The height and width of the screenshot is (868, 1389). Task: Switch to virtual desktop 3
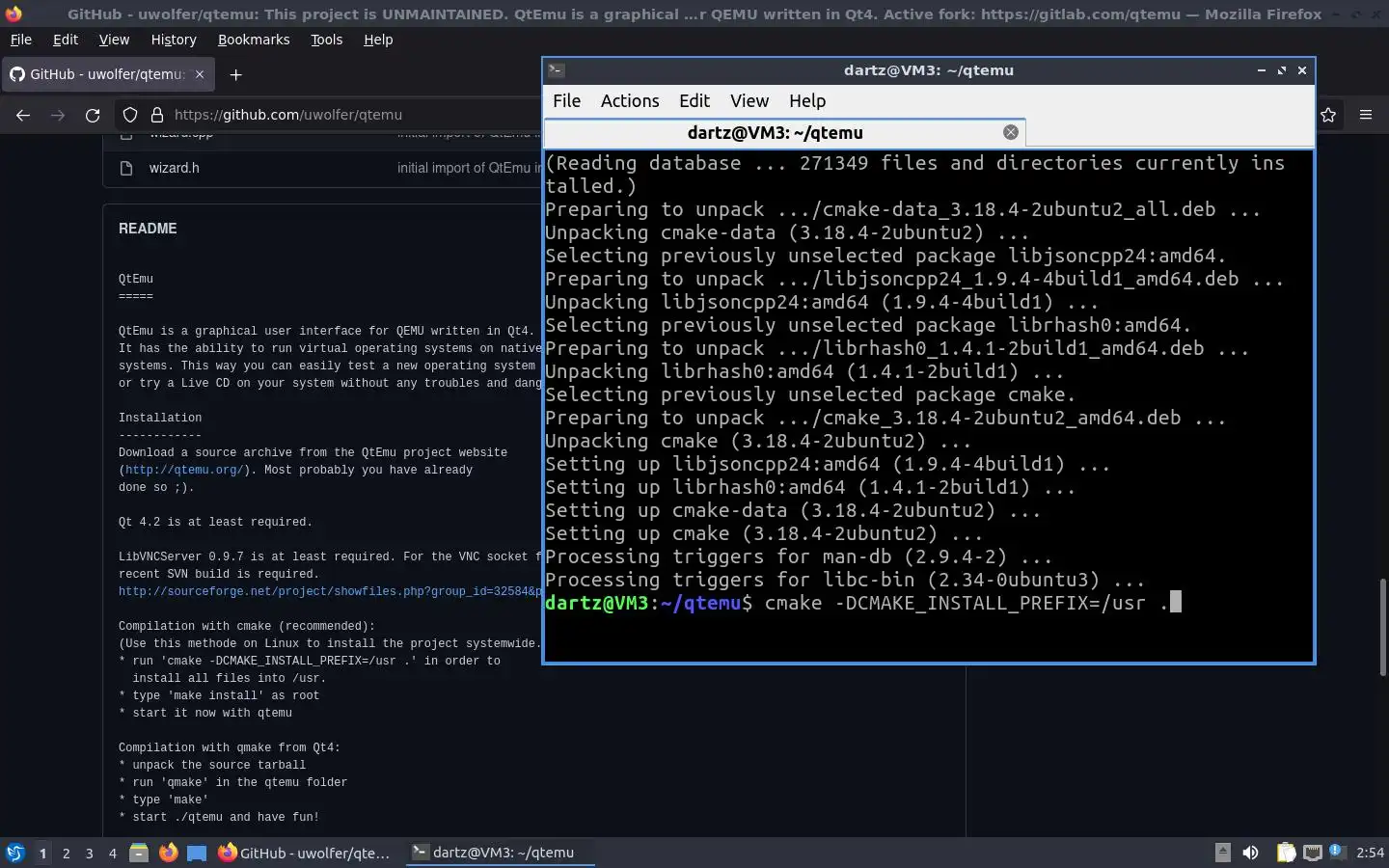coord(89,853)
